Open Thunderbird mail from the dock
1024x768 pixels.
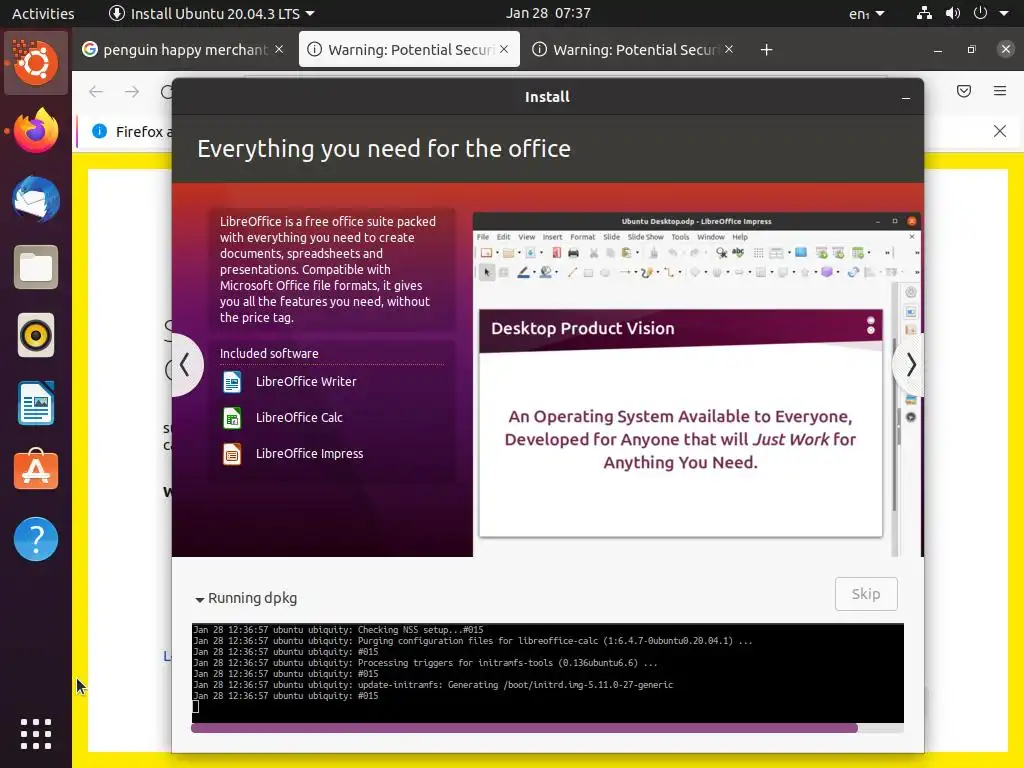pos(36,199)
